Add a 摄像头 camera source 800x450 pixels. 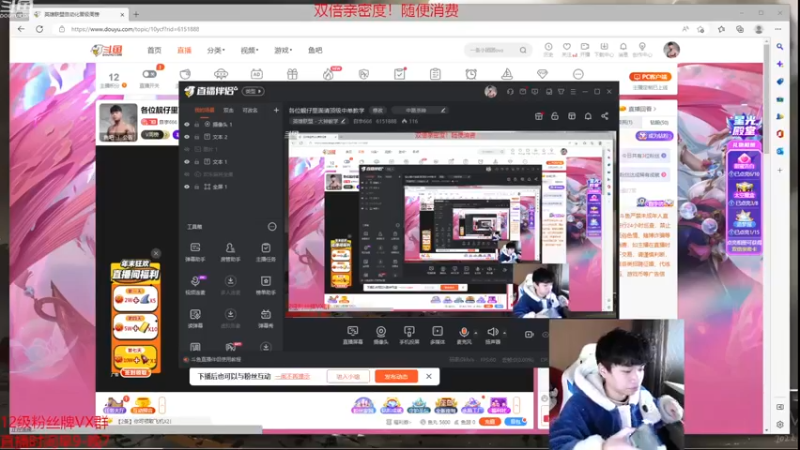pyautogui.click(x=381, y=335)
